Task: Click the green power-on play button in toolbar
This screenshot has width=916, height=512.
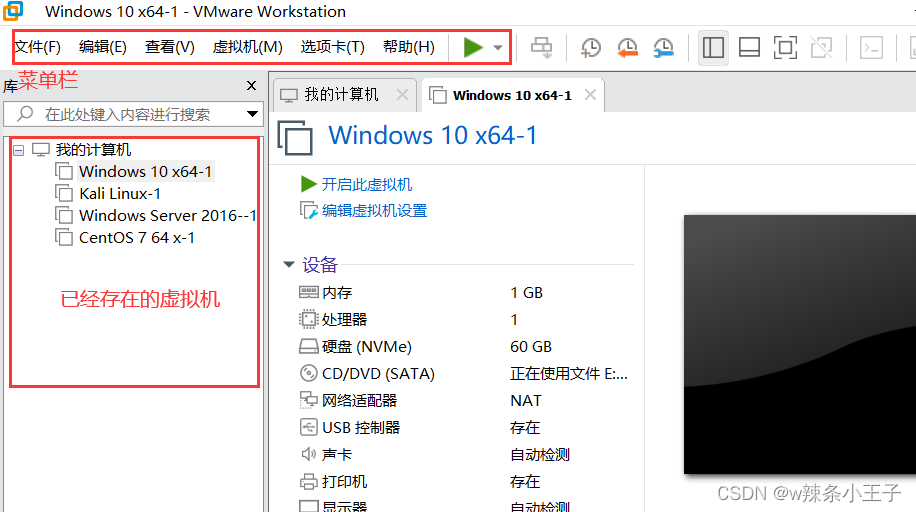Action: coord(473,47)
